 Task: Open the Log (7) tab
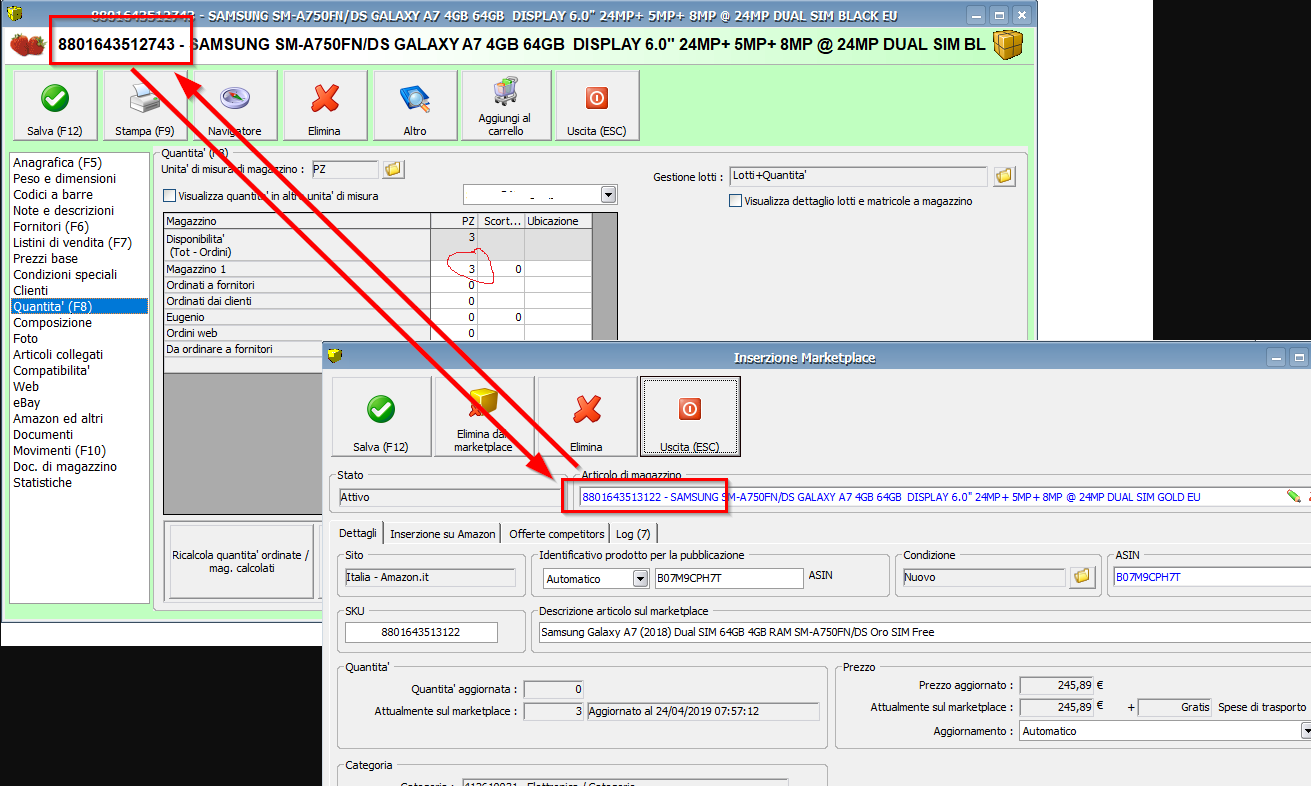[x=633, y=534]
